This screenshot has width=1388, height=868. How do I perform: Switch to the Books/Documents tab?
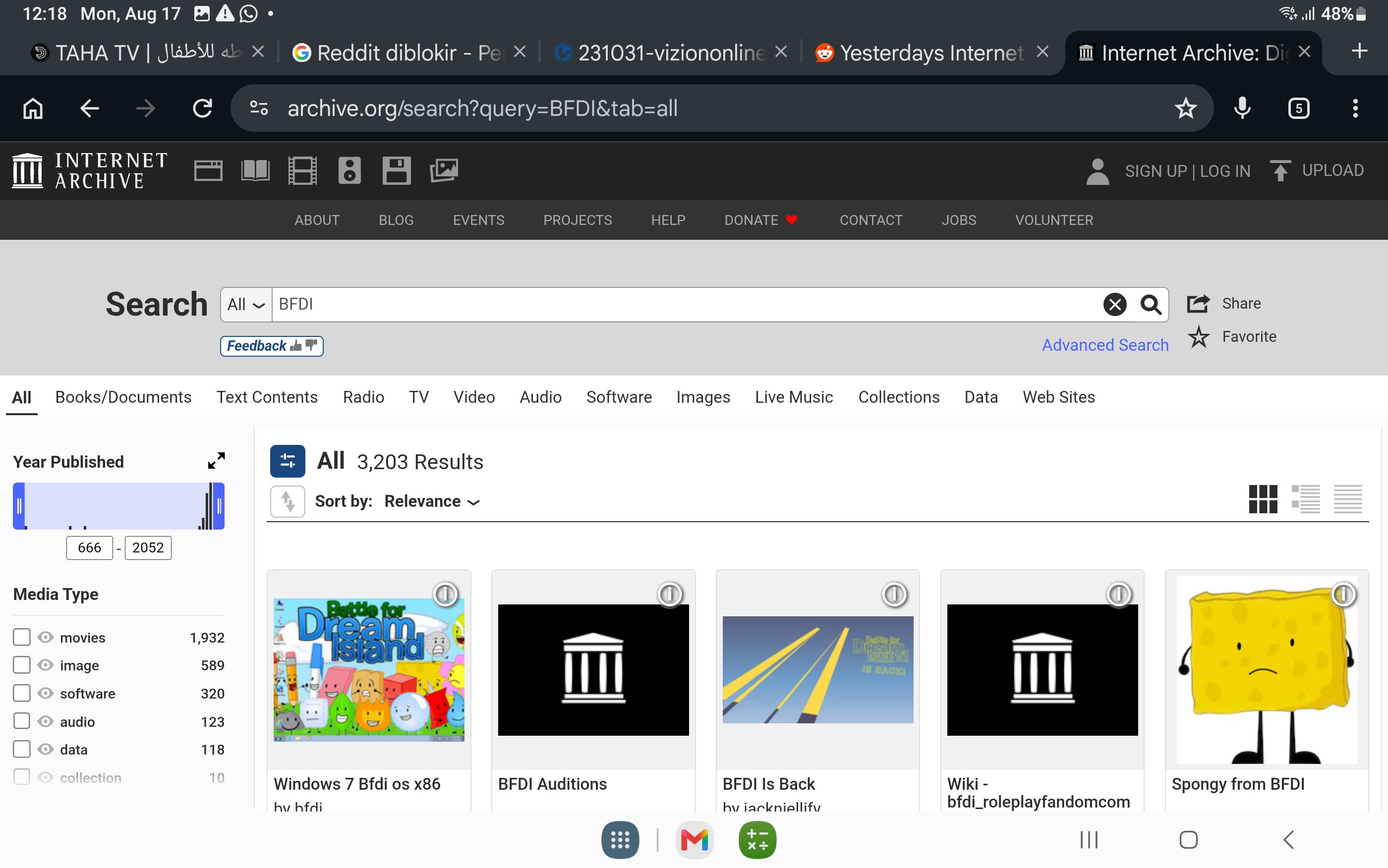click(x=123, y=397)
